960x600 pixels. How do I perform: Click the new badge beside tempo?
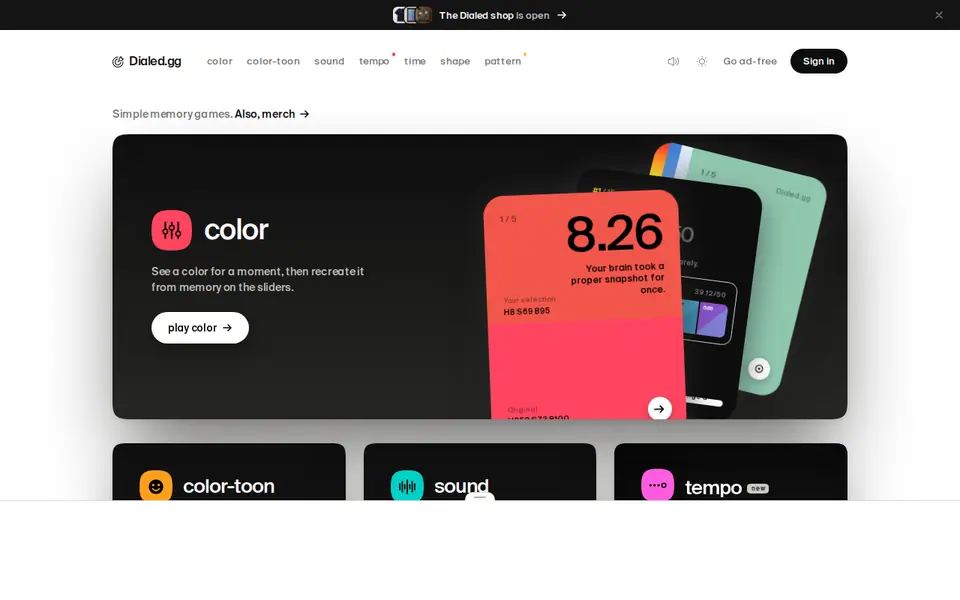coord(758,489)
